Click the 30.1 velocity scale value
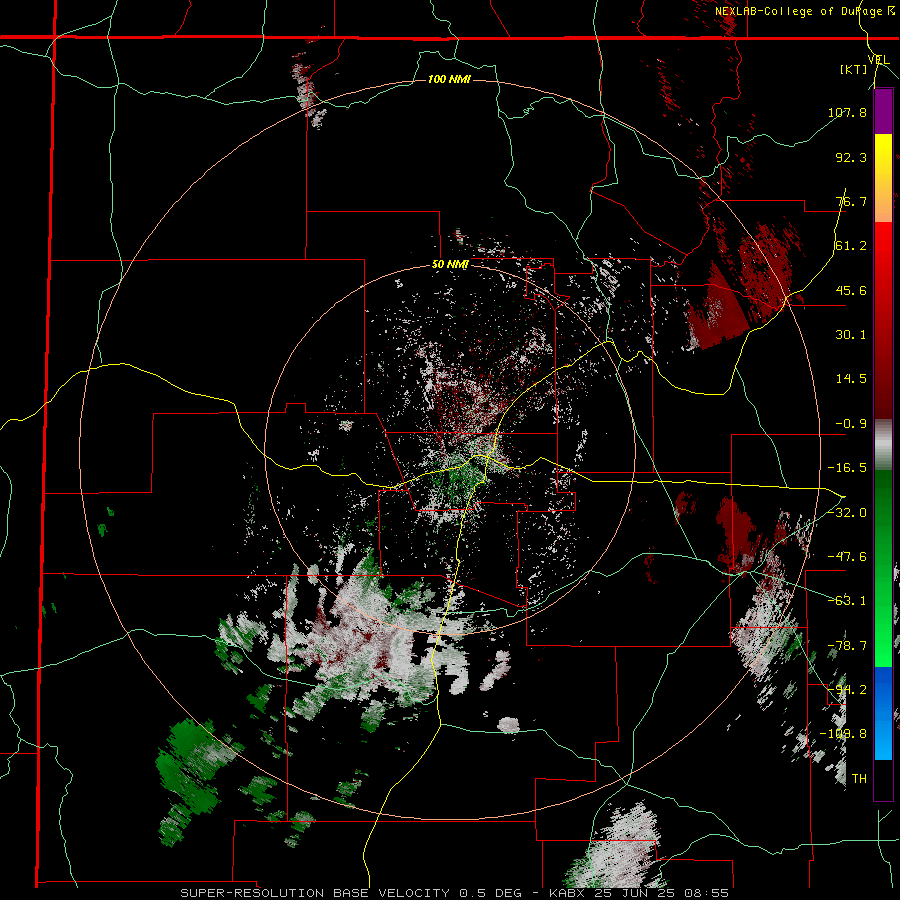Viewport: 900px width, 900px height. click(851, 335)
